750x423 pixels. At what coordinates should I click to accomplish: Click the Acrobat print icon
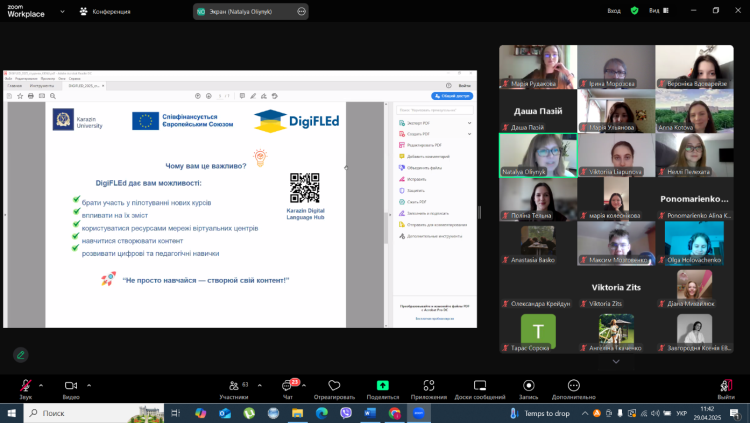point(31,96)
